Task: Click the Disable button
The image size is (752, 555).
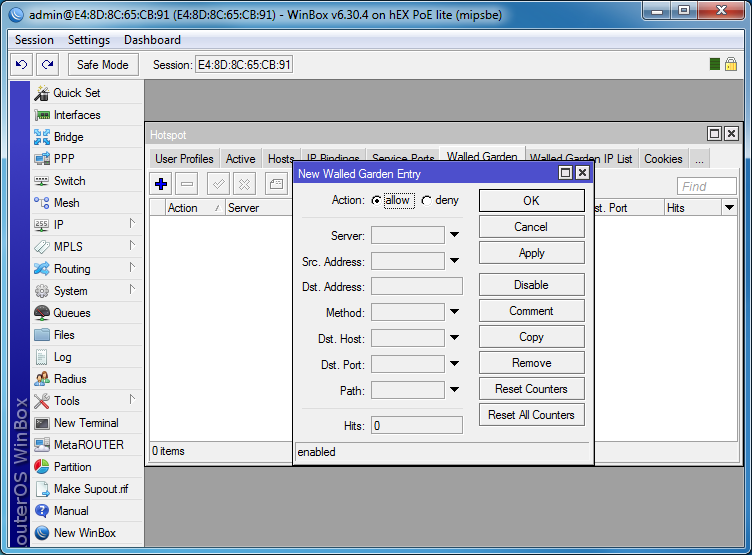Action: click(x=531, y=285)
